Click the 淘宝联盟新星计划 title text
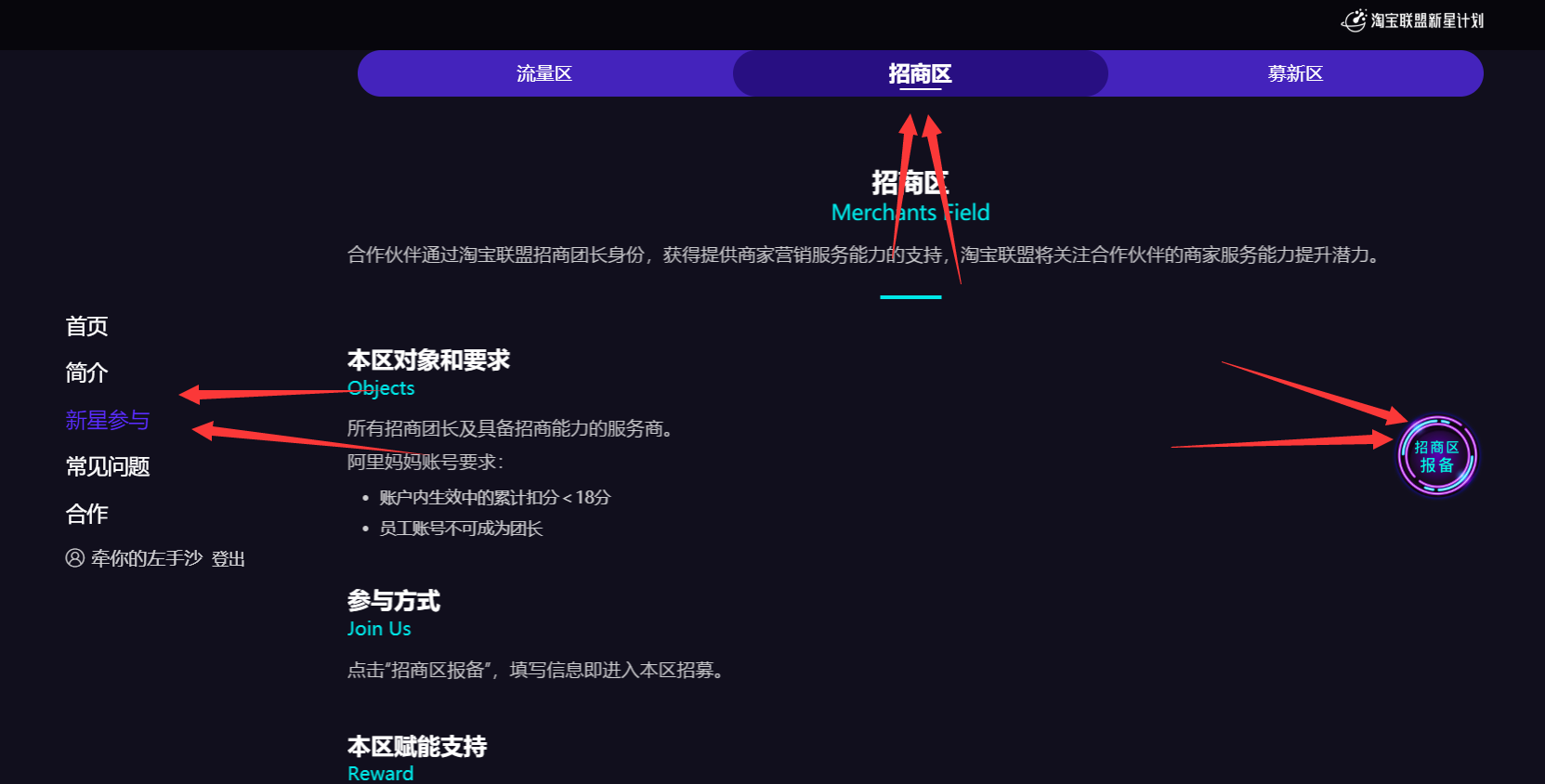 [1427, 20]
